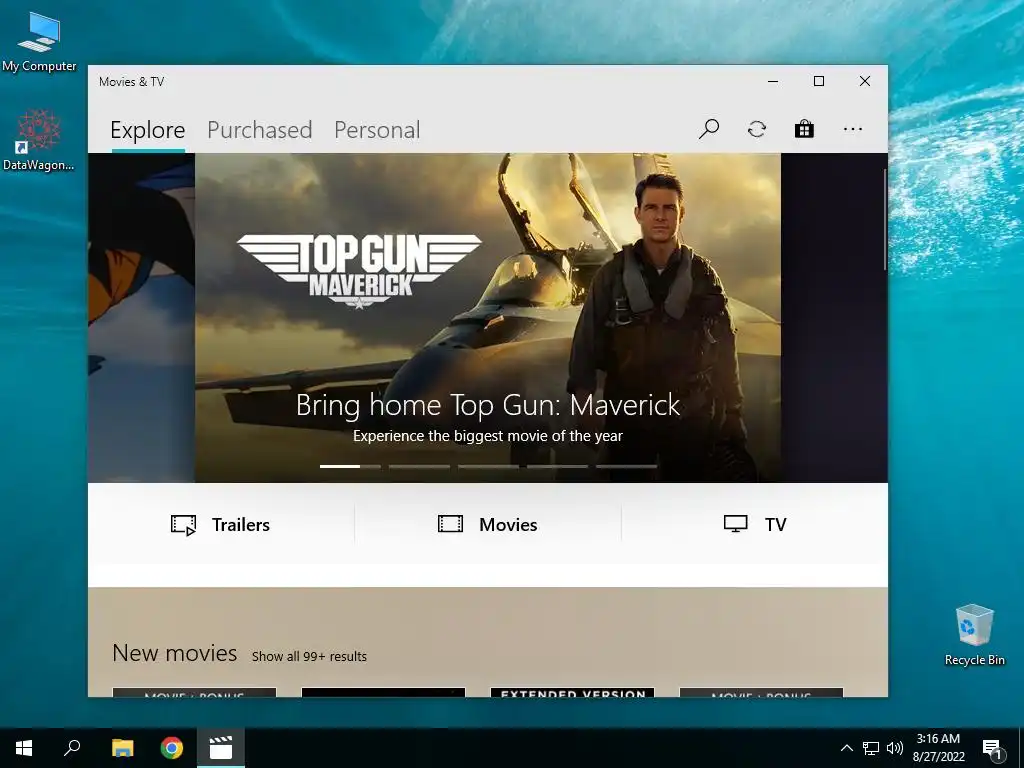Close the Movies & TV window
The width and height of the screenshot is (1024, 768).
click(x=865, y=81)
